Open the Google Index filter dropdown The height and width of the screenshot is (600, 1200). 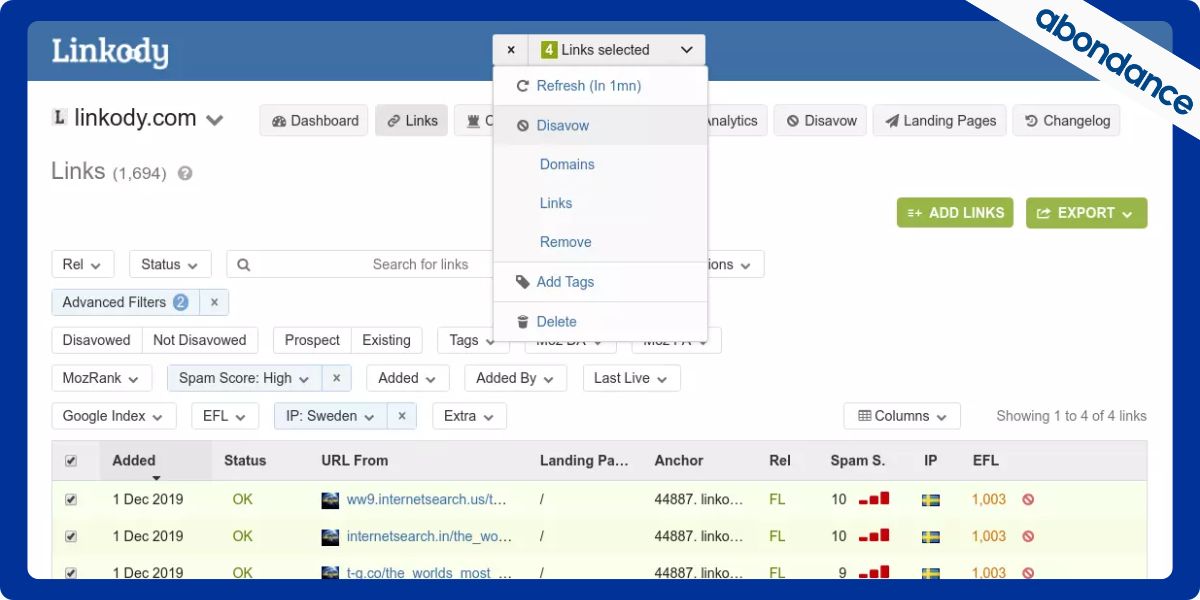coord(114,416)
